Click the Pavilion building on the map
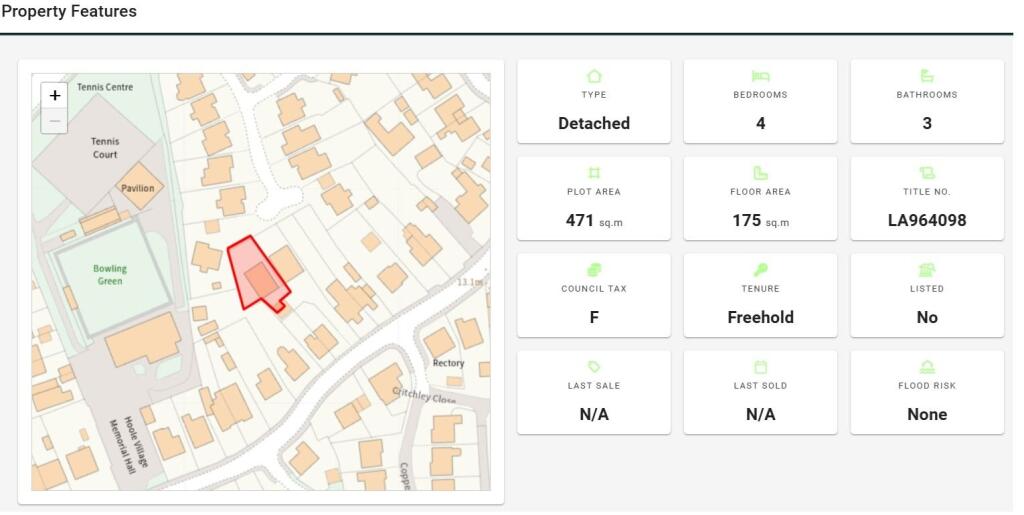The width and height of the screenshot is (1024, 515). point(137,188)
